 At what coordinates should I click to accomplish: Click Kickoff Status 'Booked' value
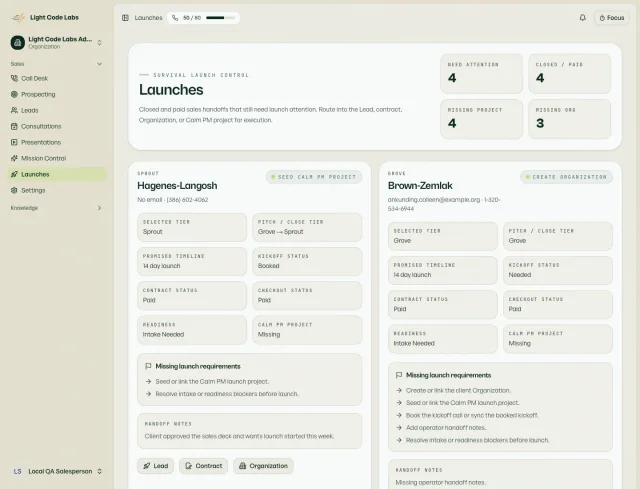tap(269, 266)
